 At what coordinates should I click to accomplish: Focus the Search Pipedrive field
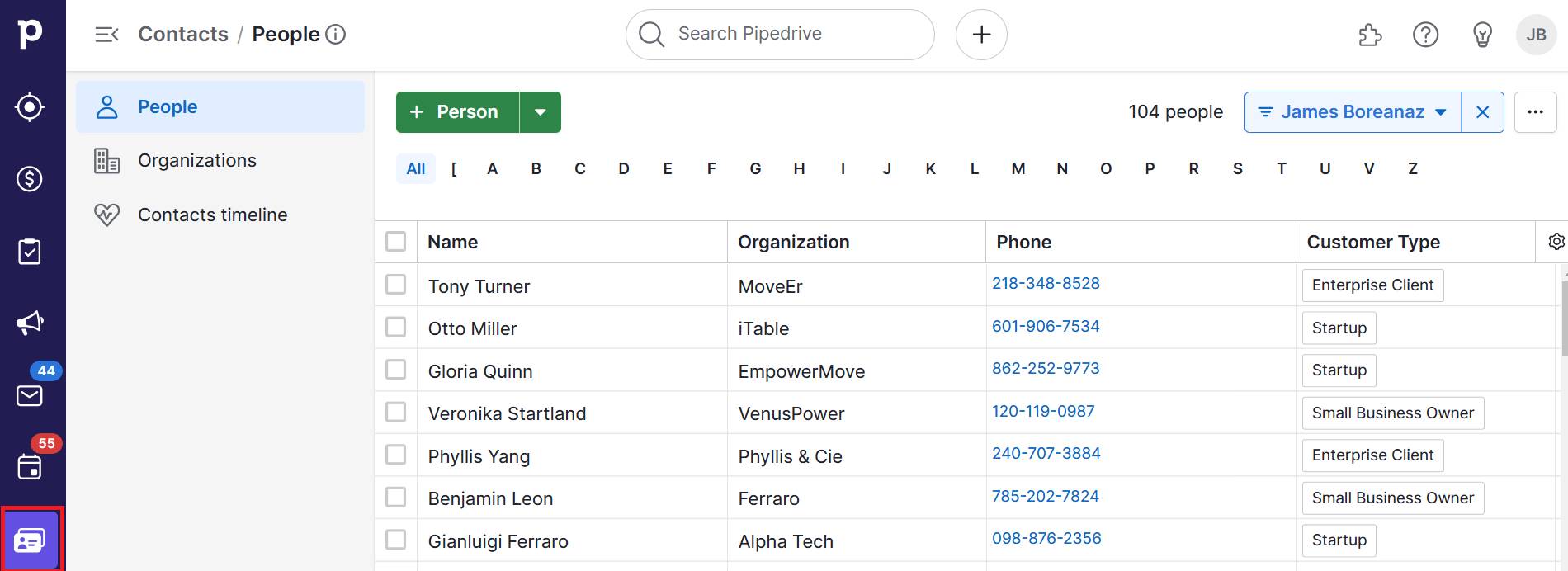(x=780, y=35)
